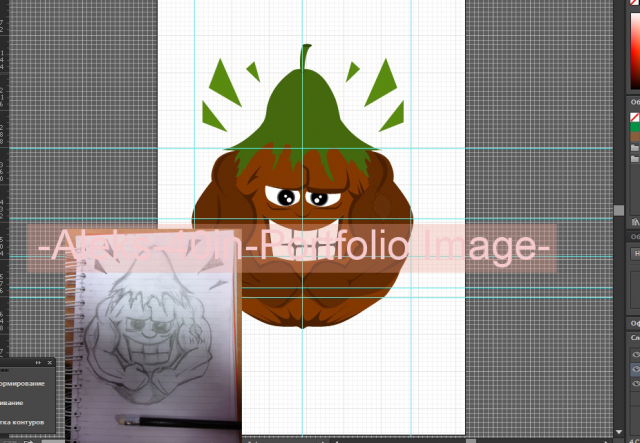The width and height of the screenshot is (640, 443).
Task: Collapse the floating panel with double-arrow icon
Action: 38,363
